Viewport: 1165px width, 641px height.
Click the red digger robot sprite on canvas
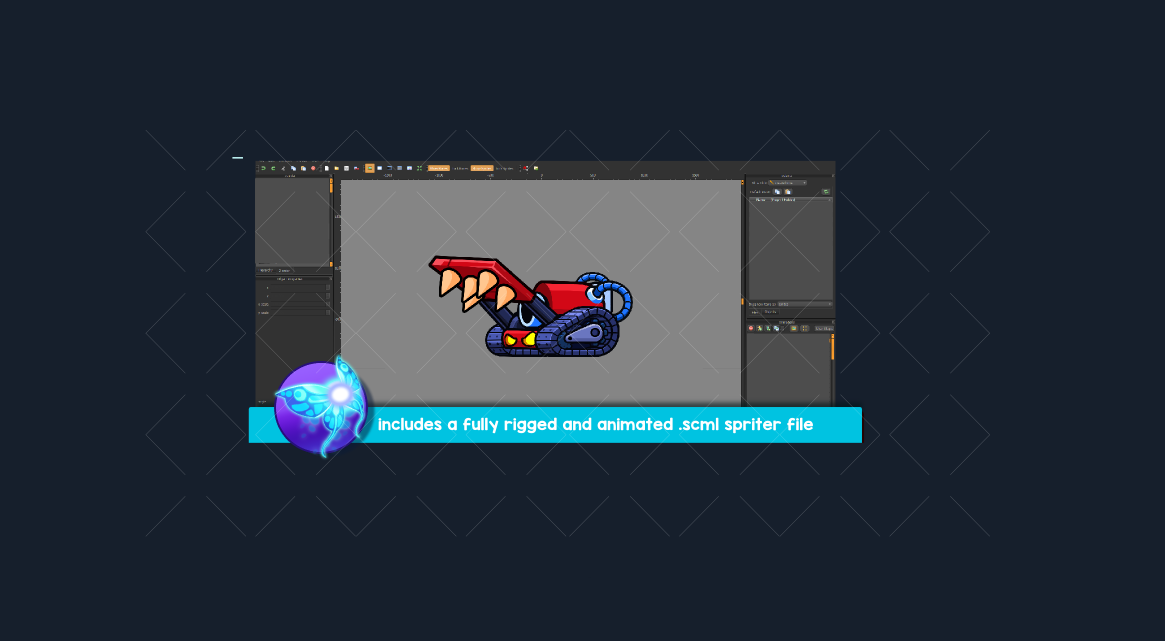click(530, 308)
